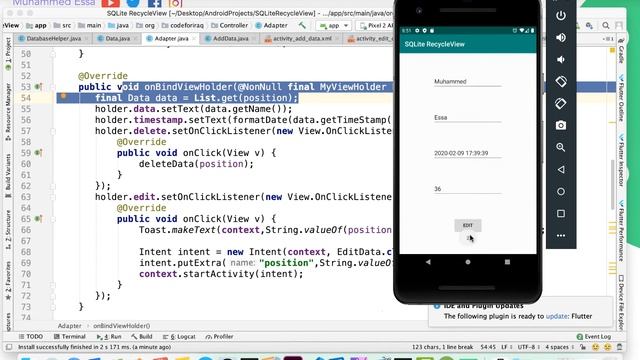Click the date field 2020-02-09 in emulator
Viewport: 640px width, 360px height.
[467, 153]
